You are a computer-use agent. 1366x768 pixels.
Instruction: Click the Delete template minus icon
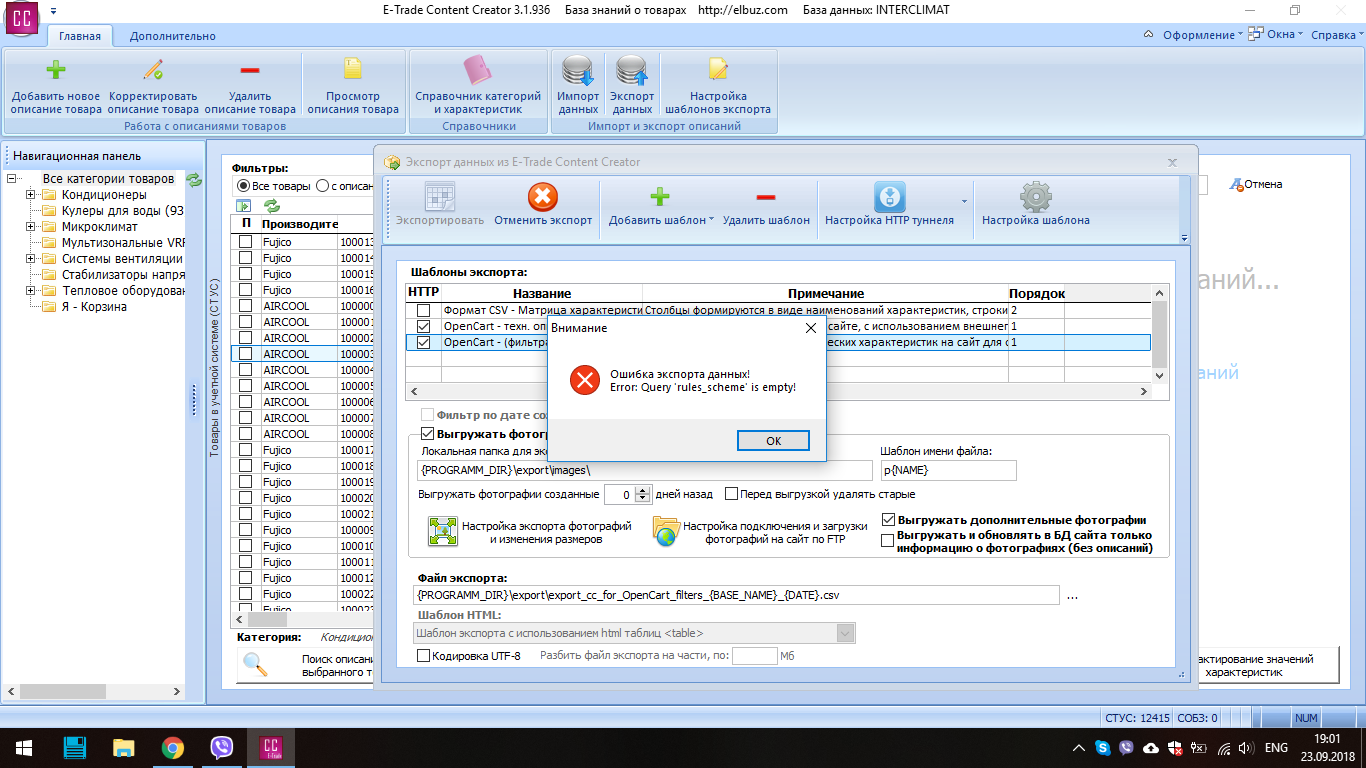click(766, 197)
